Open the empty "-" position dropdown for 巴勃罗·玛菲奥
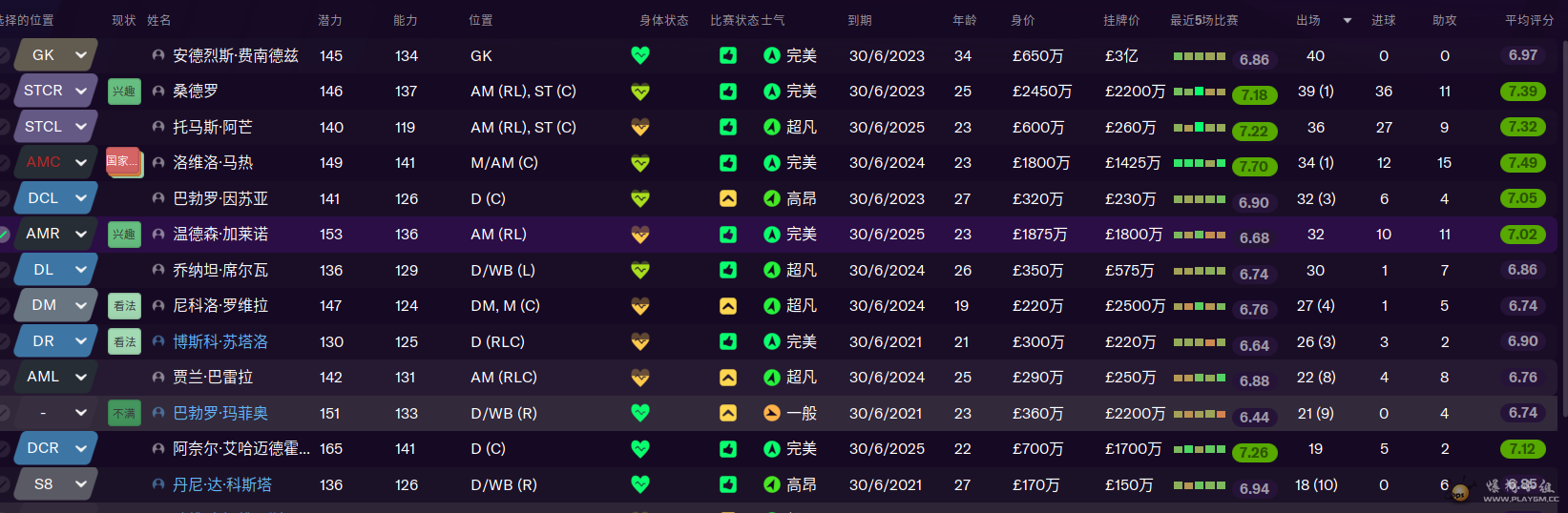Viewport: 1568px width, 513px height. [x=81, y=413]
